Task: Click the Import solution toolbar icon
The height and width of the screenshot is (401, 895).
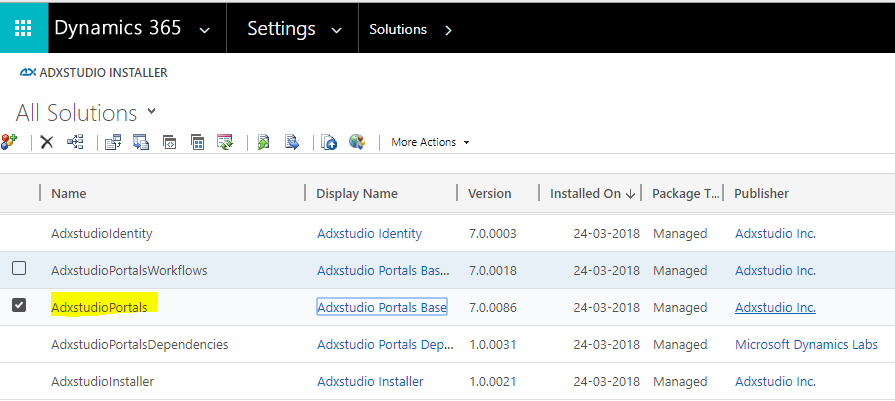Action: pyautogui.click(x=113, y=142)
